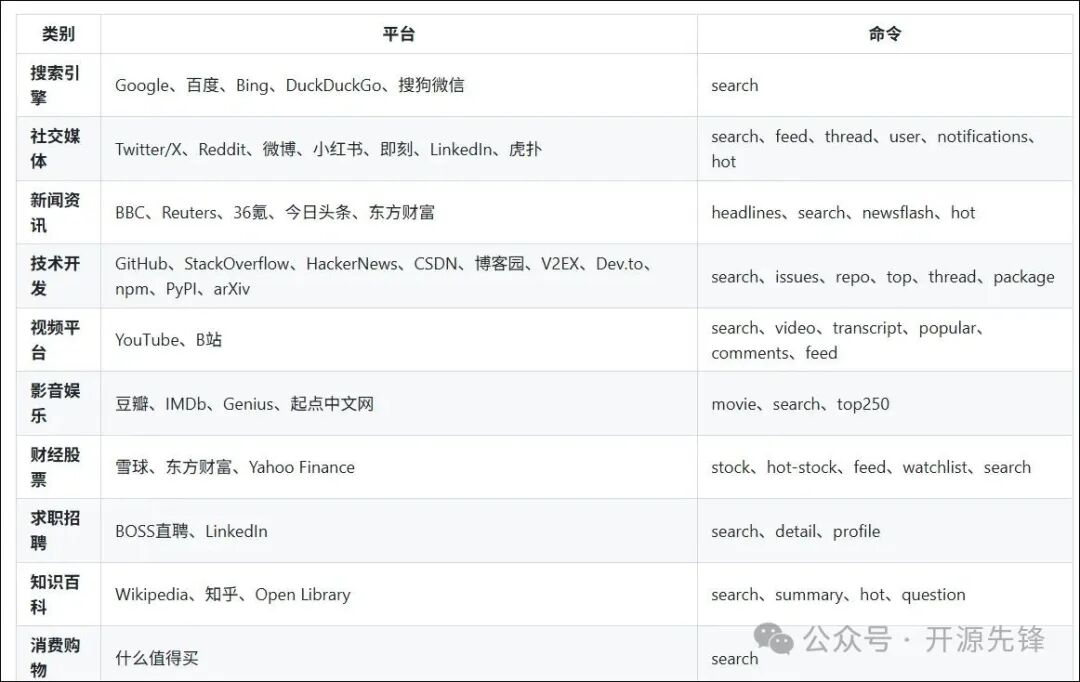Image resolution: width=1080 pixels, height=682 pixels.
Task: Select the Wikipedia entry in 知识百科 row
Action: tap(151, 594)
